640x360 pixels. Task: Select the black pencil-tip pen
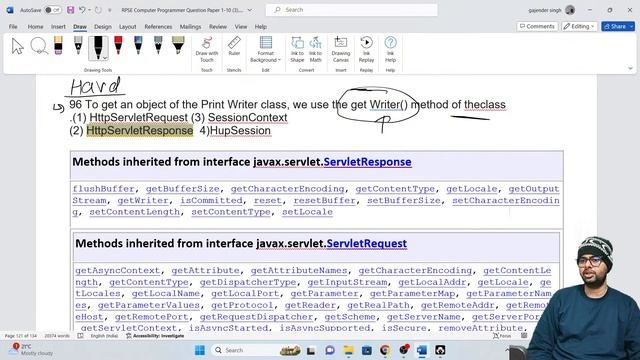click(78, 45)
